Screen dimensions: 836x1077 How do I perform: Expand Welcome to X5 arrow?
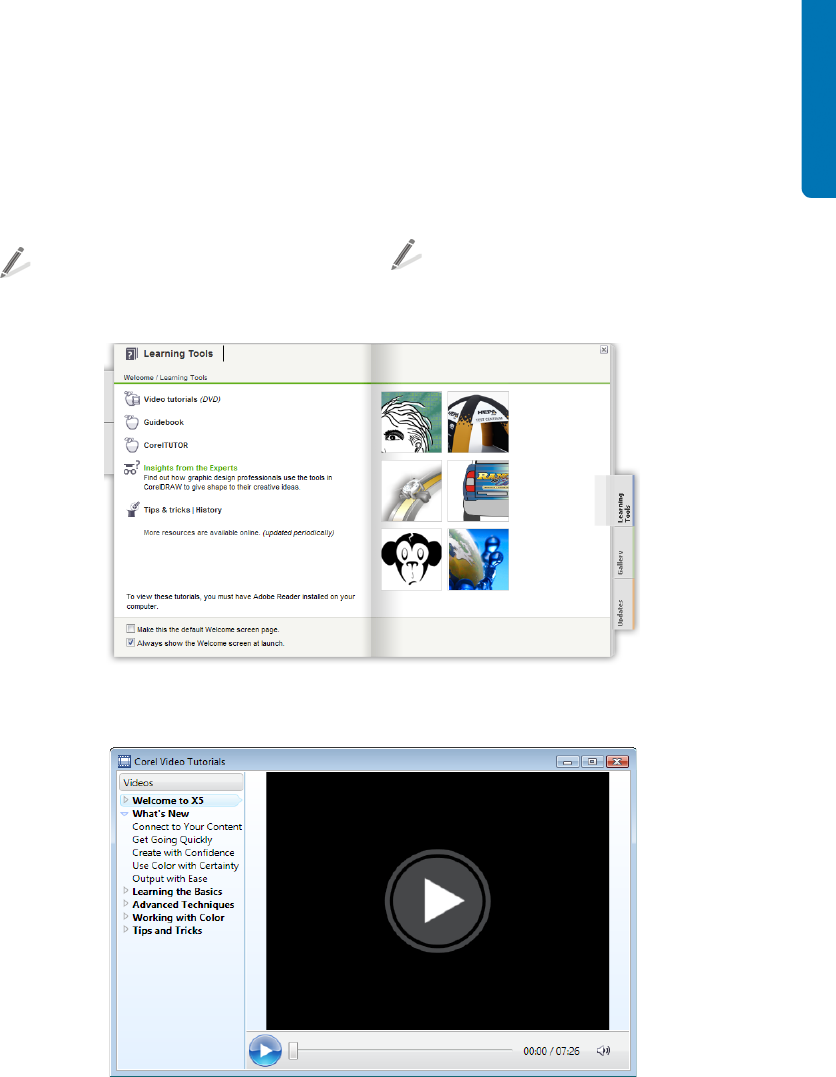126,800
